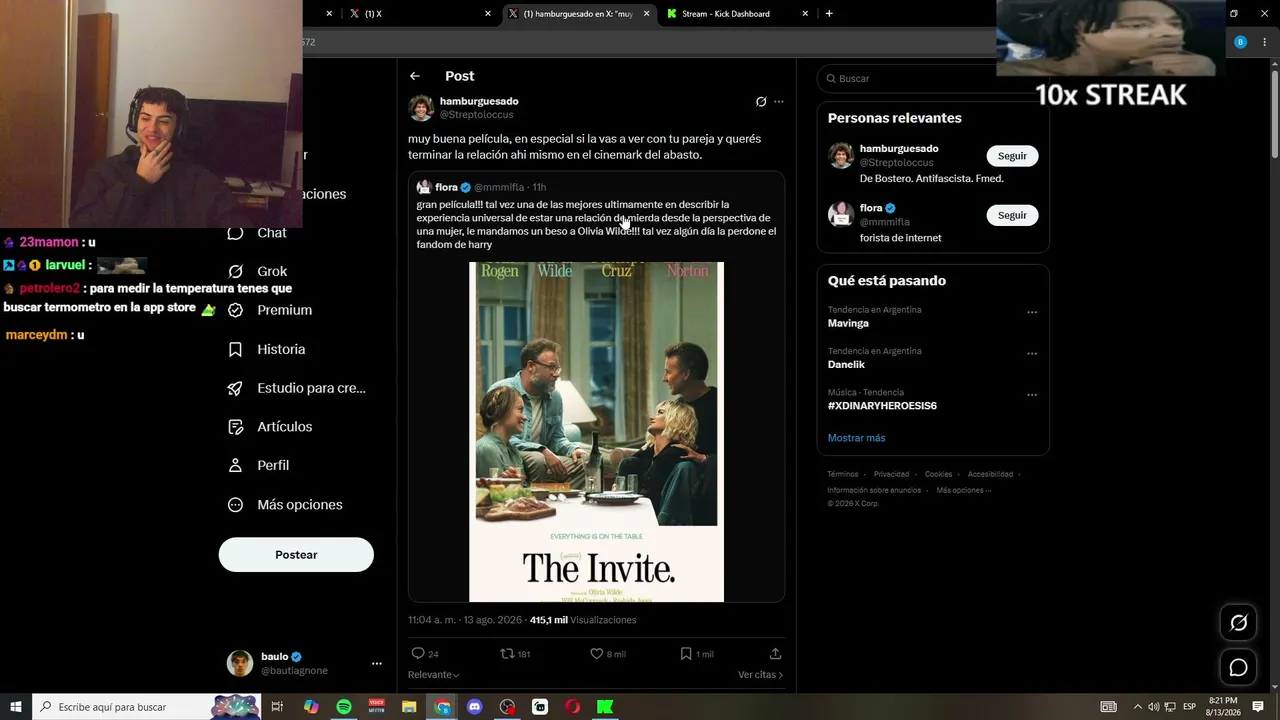The height and width of the screenshot is (720, 1280).
Task: Open Historia in the sidebar
Action: (267, 349)
